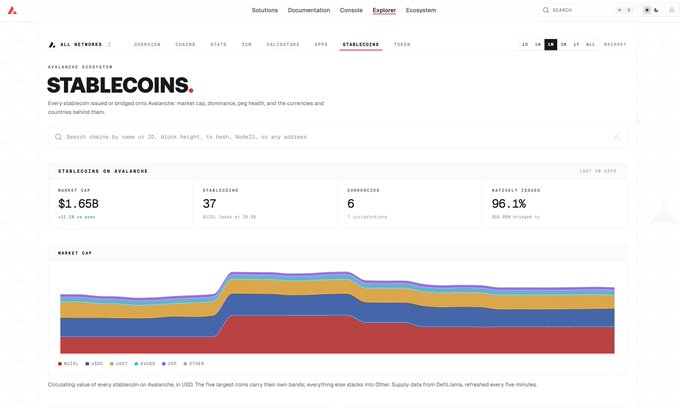Click the magnifier icon in the top search box
Viewport: 680px width, 407px height.
(546, 10)
